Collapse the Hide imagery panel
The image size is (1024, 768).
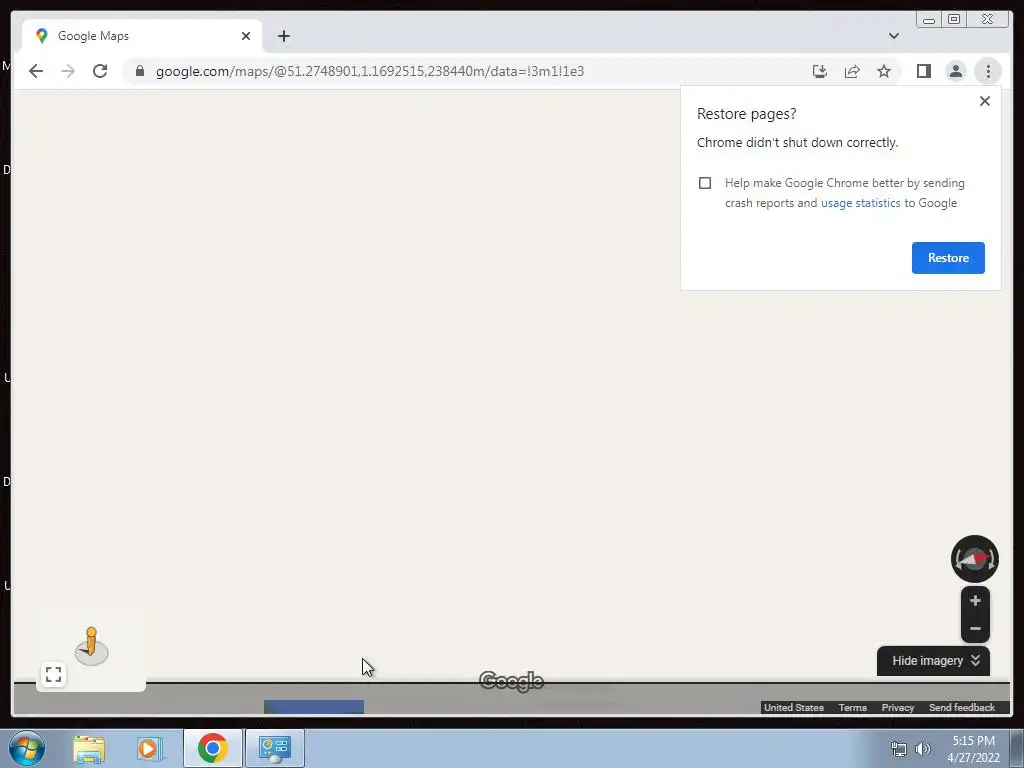pyautogui.click(x=933, y=661)
